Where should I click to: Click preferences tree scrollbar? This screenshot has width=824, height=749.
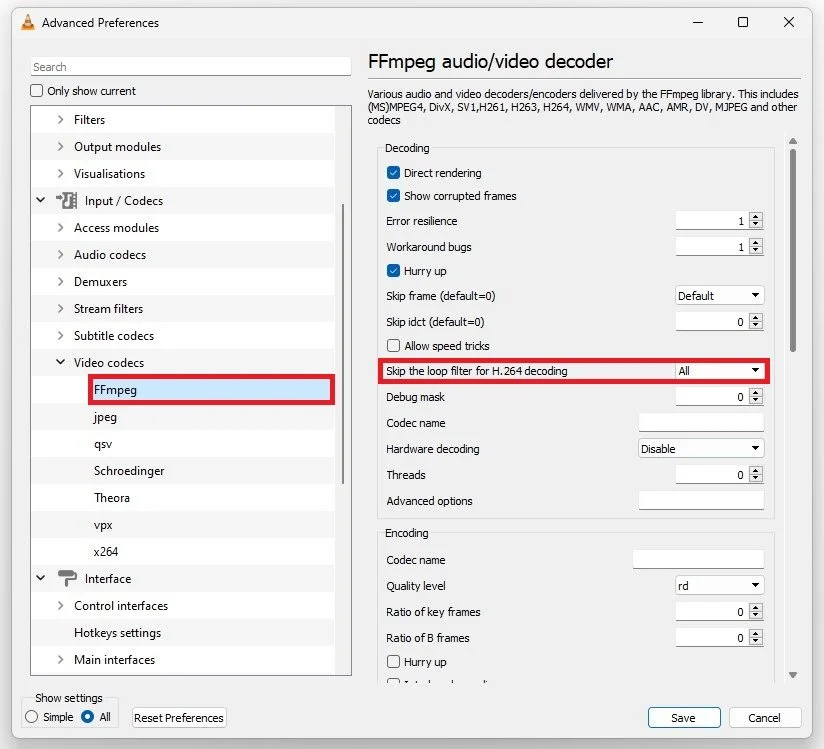[x=343, y=343]
